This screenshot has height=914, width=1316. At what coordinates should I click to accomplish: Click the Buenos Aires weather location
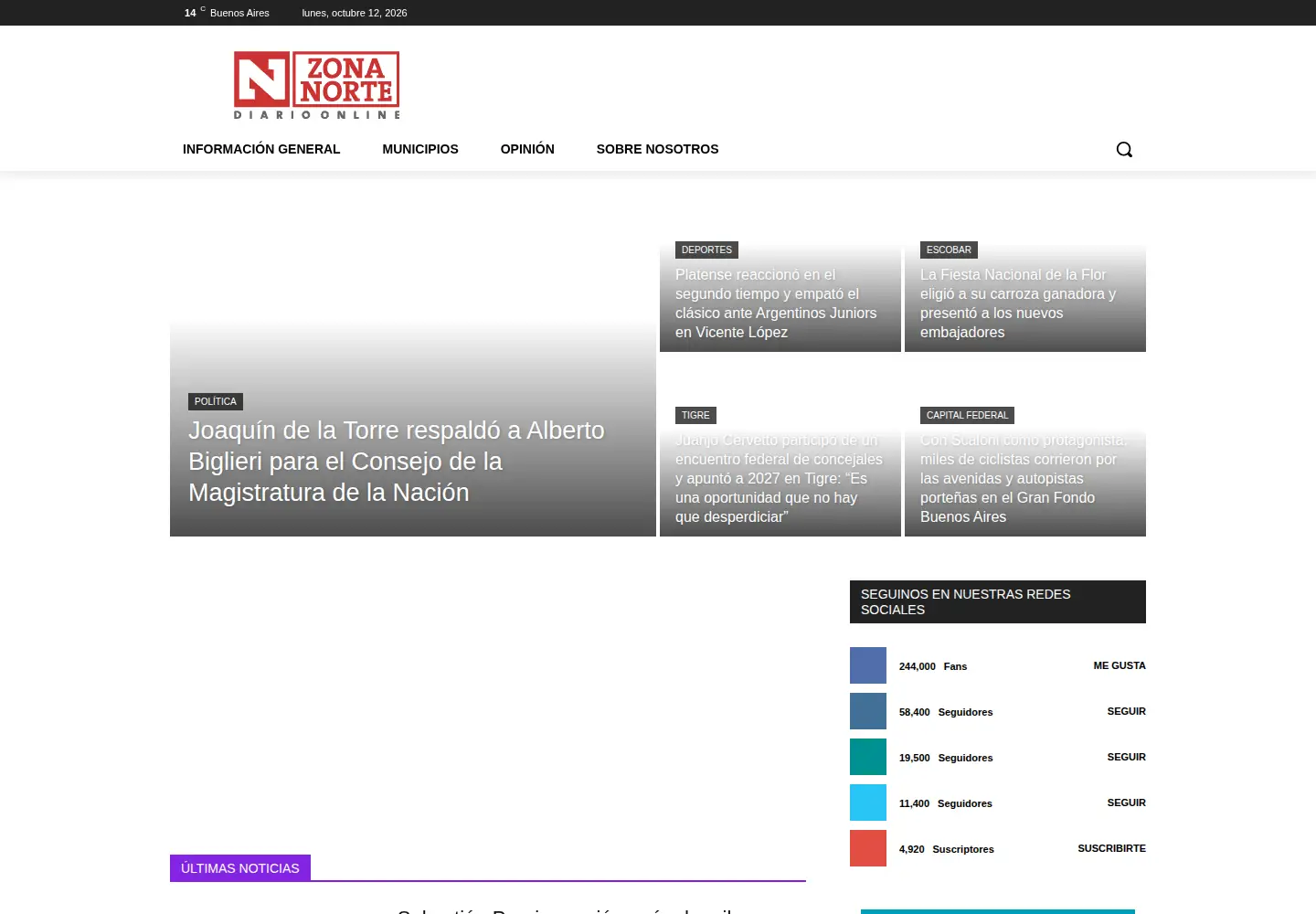(239, 13)
